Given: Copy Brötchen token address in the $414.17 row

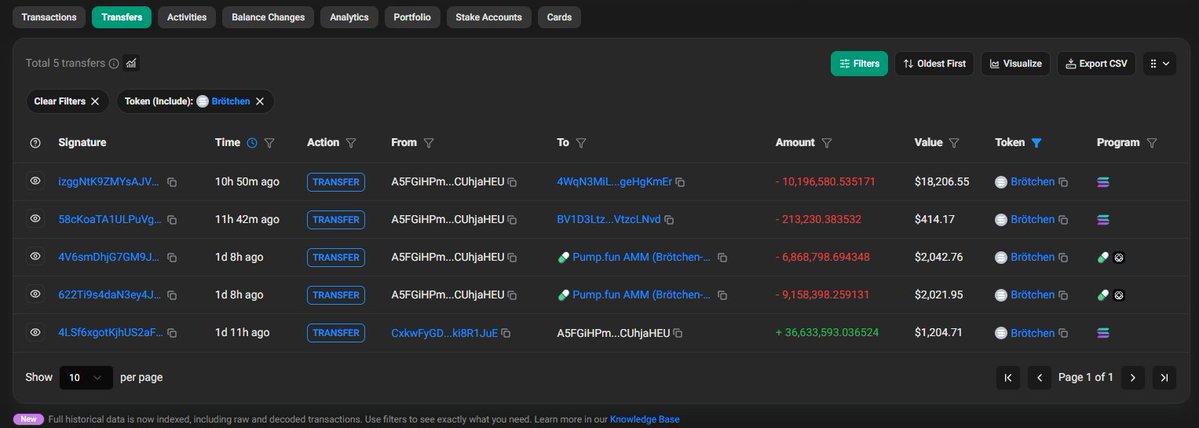Looking at the screenshot, I should click(1063, 220).
